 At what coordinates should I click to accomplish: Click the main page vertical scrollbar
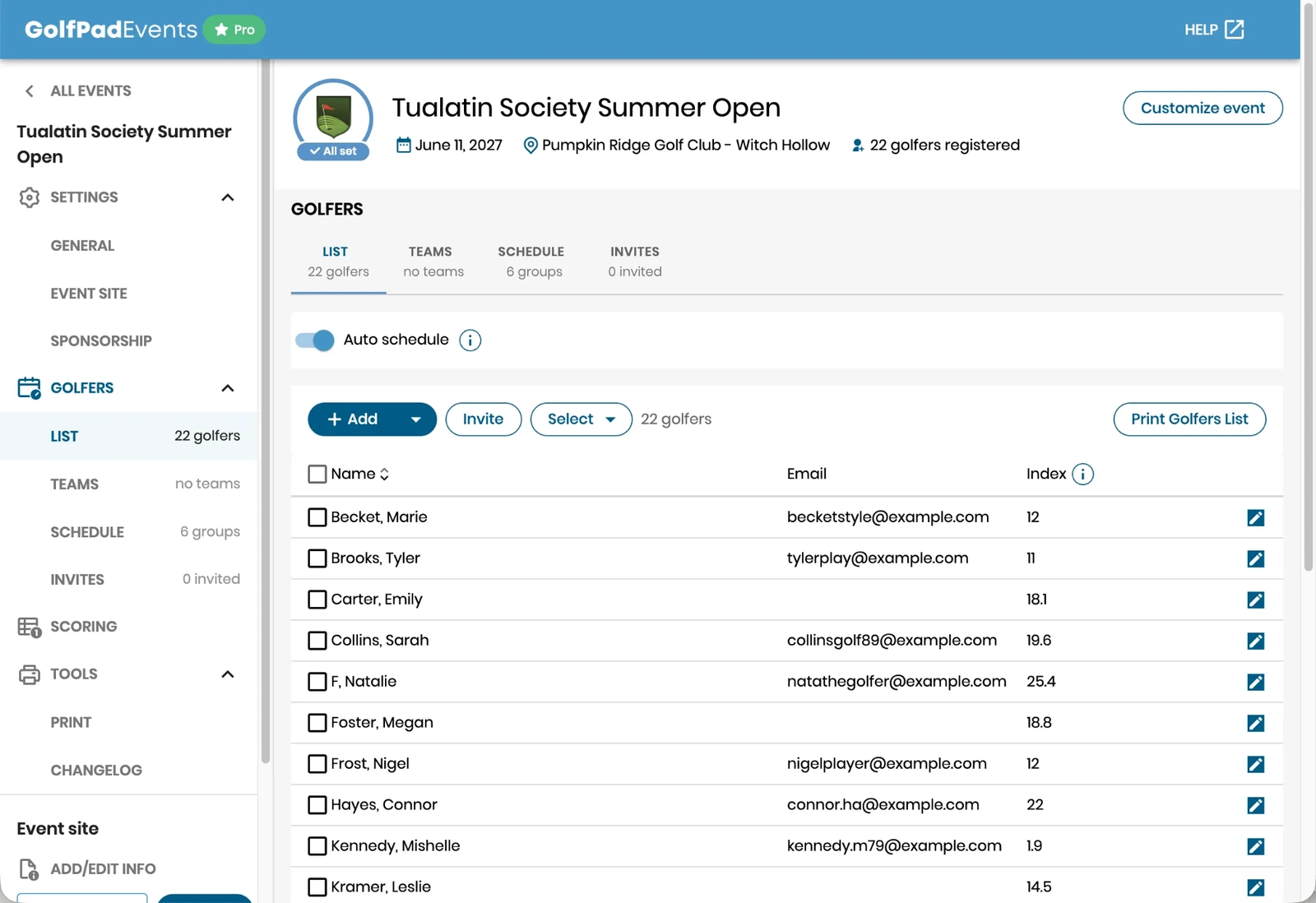click(1309, 288)
